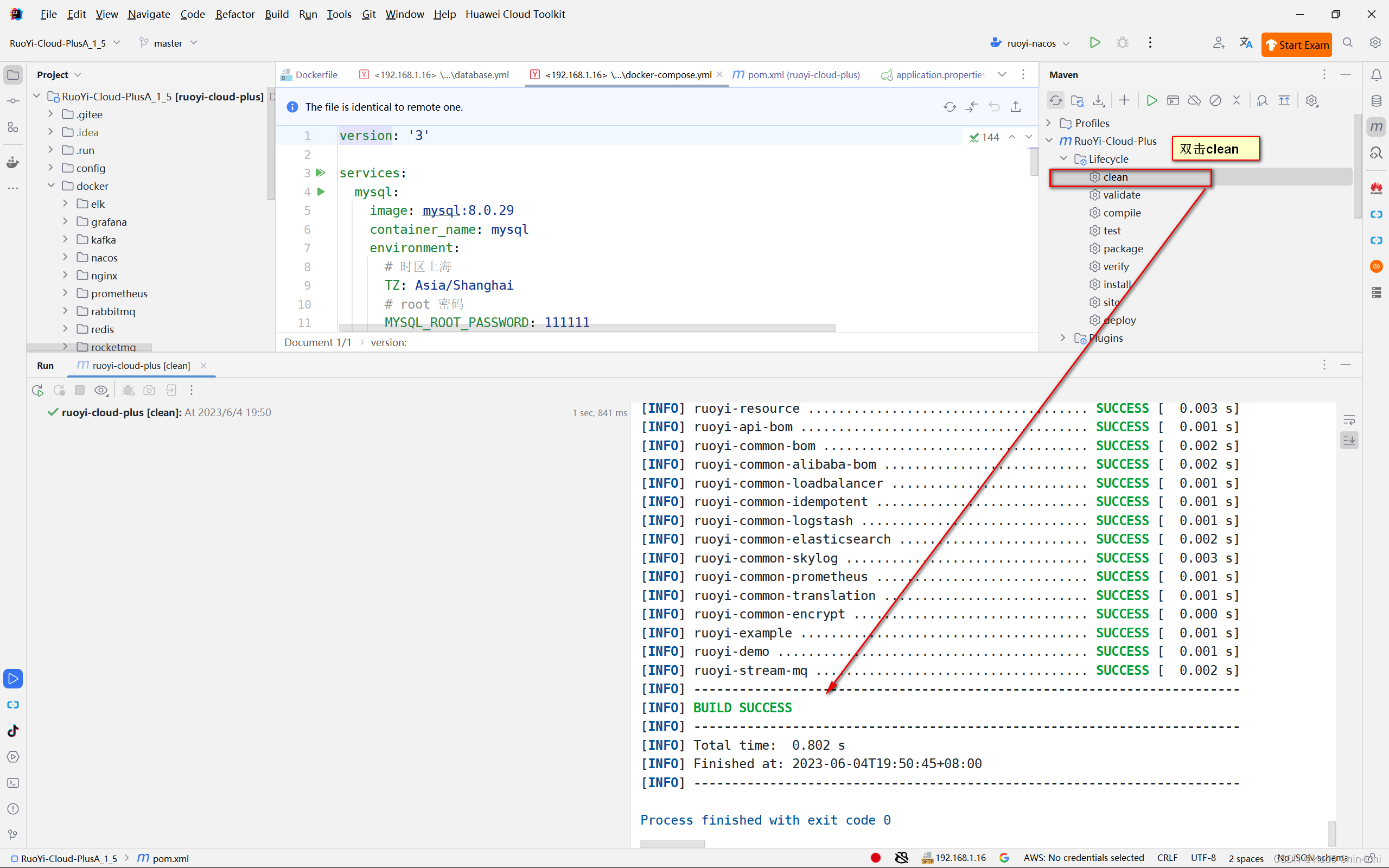Run the selected Maven build from the Maven toolbar
Screen dimensions: 1389x868
[x=1151, y=100]
